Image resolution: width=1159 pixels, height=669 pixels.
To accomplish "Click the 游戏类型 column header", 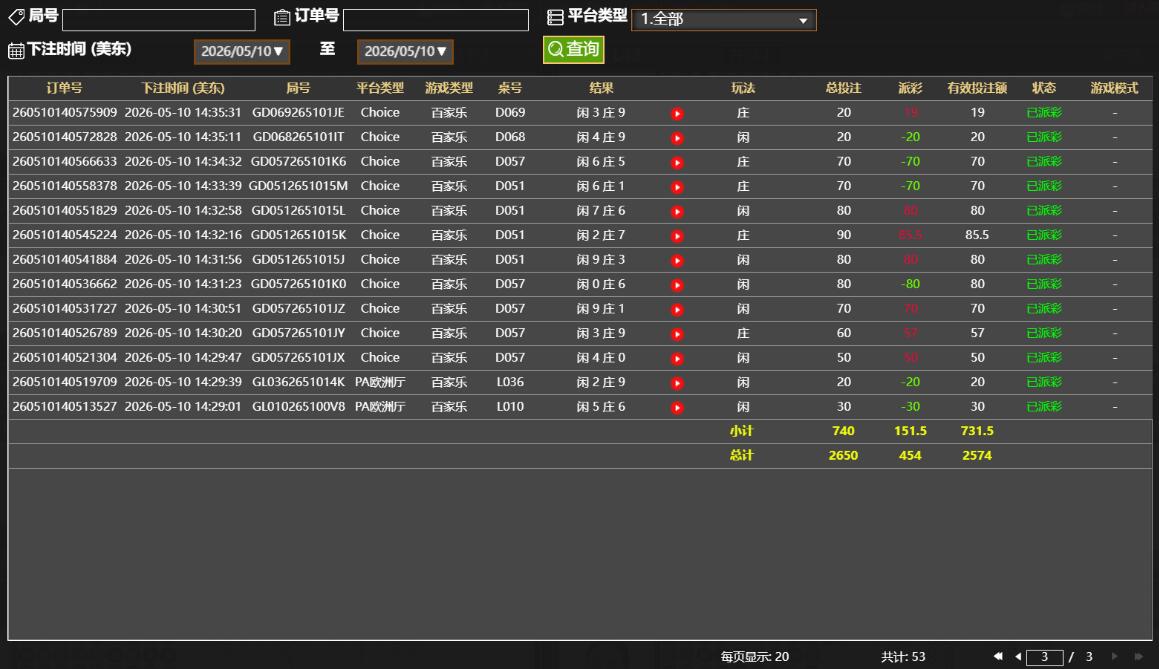I will pyautogui.click(x=449, y=88).
